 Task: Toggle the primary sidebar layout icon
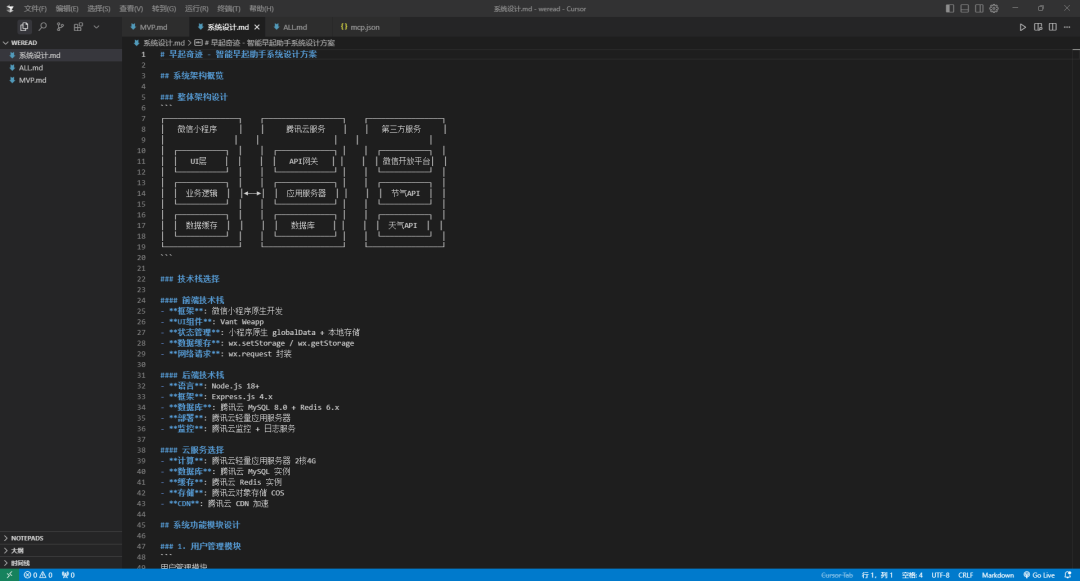pyautogui.click(x=950, y=8)
